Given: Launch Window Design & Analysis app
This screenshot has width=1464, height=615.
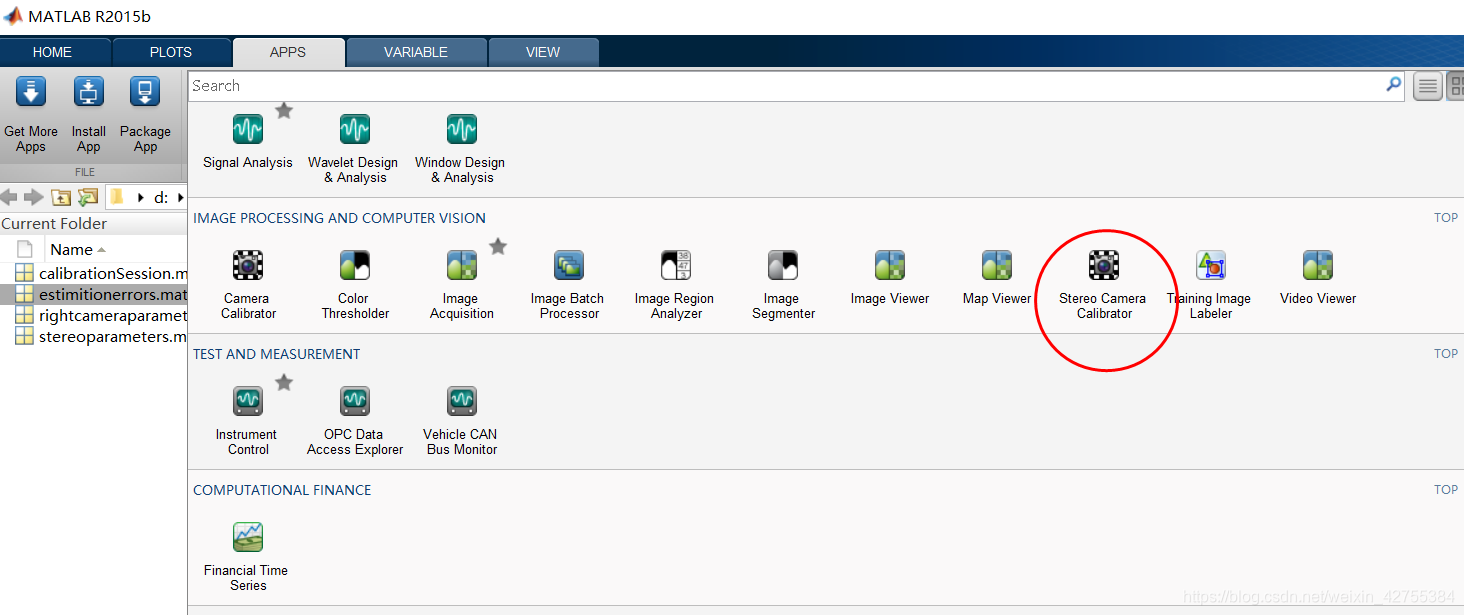Looking at the screenshot, I should (x=461, y=147).
